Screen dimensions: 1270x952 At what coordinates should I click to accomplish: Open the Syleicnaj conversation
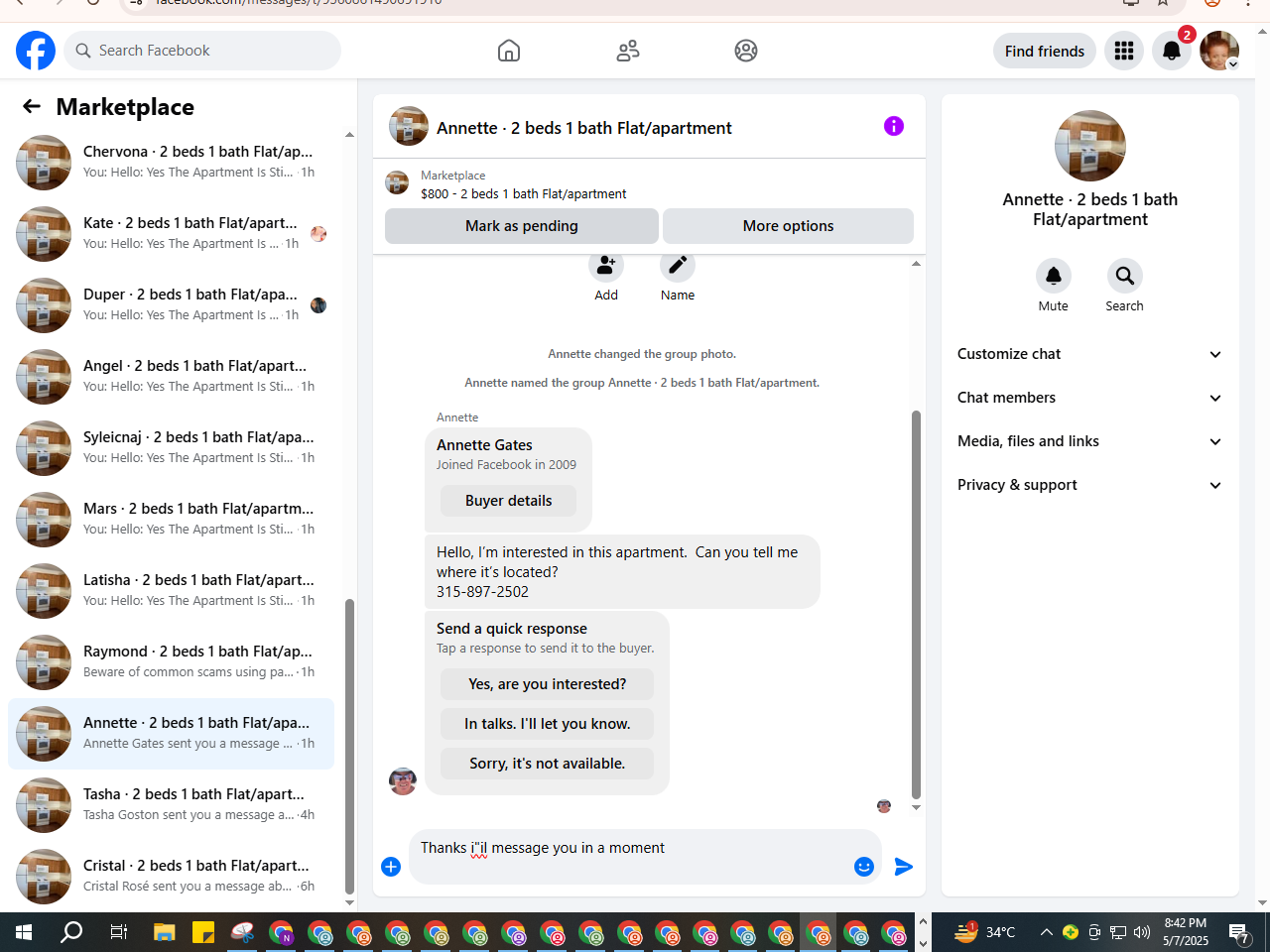[x=171, y=448]
